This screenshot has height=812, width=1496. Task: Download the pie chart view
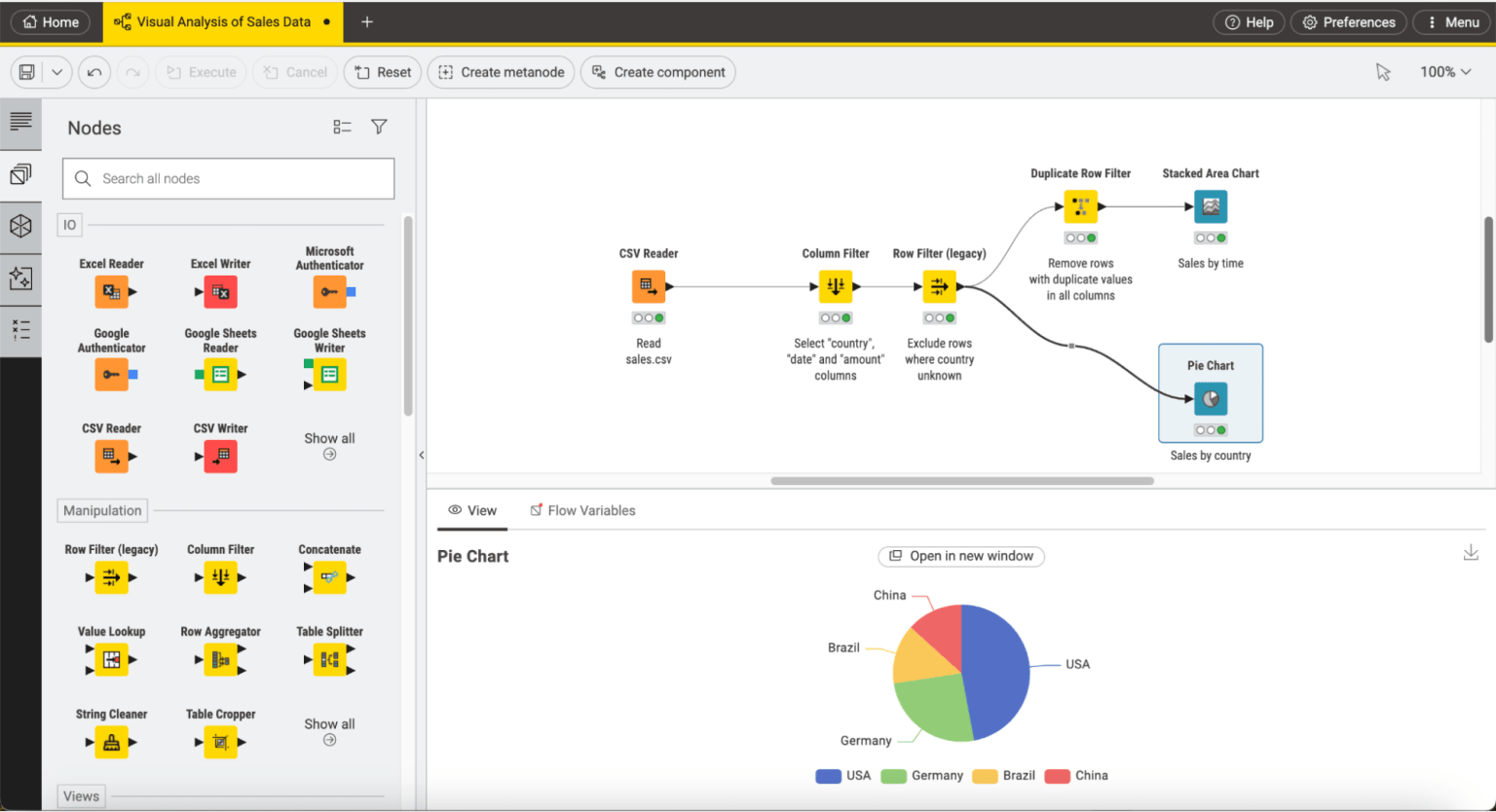1471,553
